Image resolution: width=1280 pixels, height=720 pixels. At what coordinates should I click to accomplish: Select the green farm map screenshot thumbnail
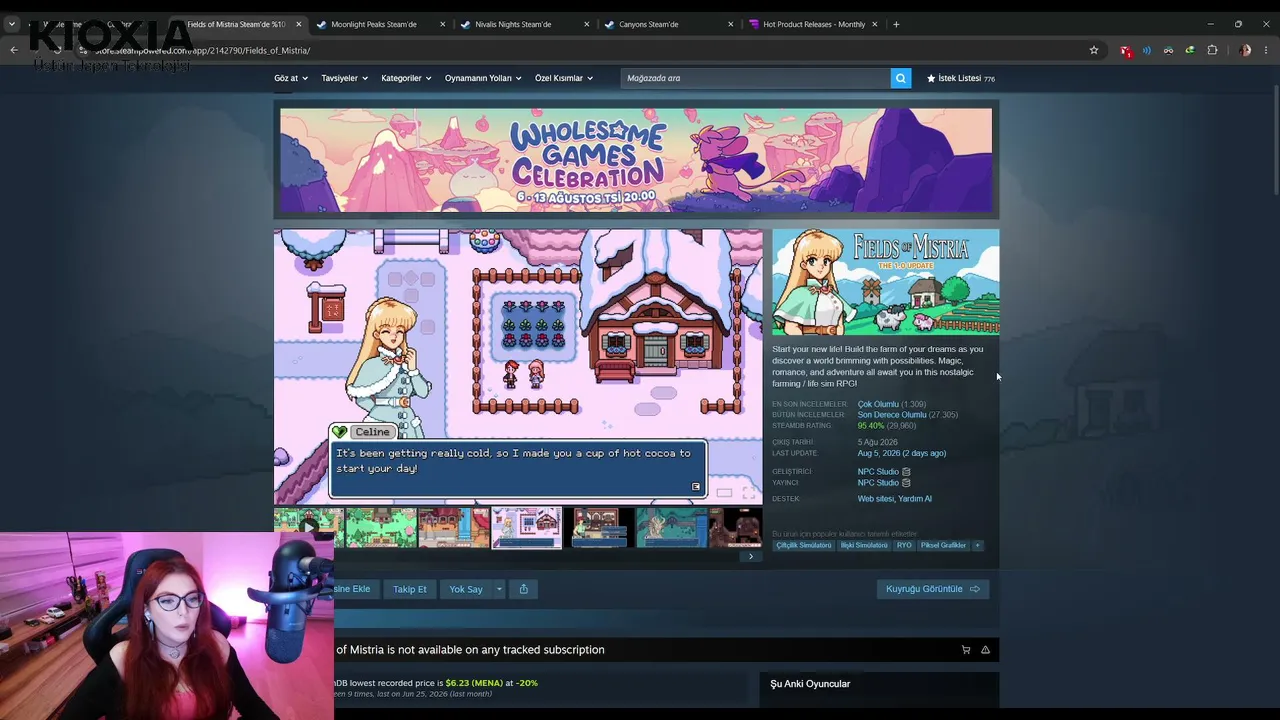click(381, 528)
